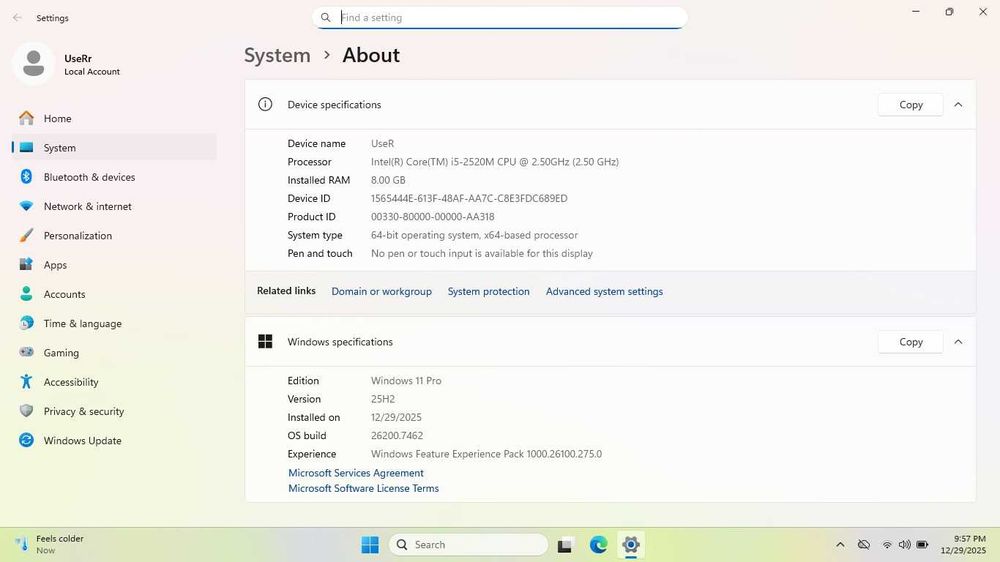The height and width of the screenshot is (562, 1000).
Task: Click the UseR Local Account name
Action: click(92, 64)
